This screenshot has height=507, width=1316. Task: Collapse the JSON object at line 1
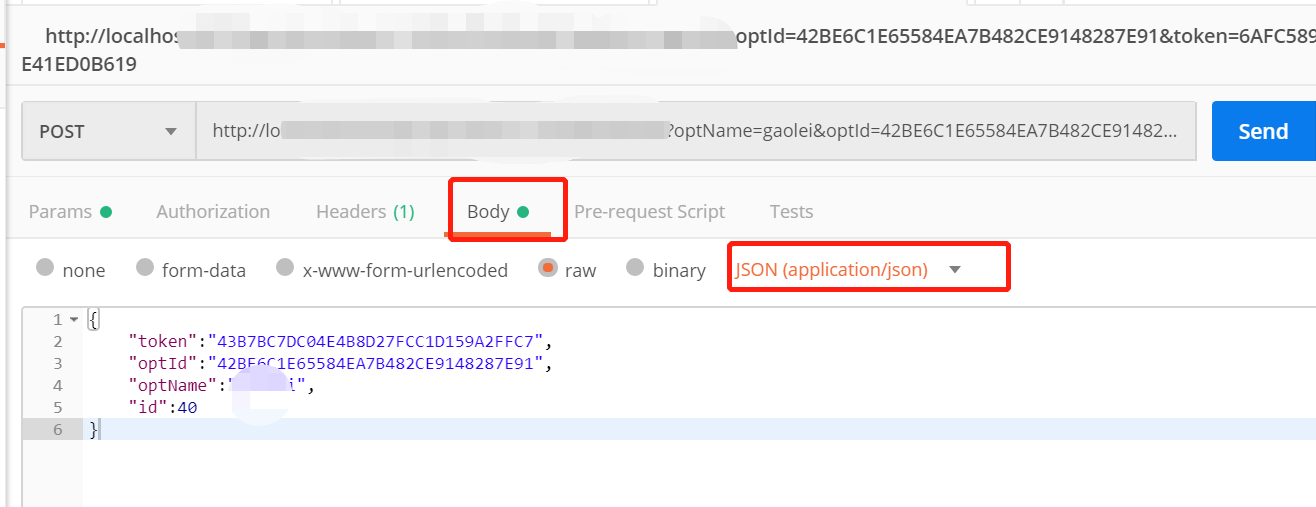pos(73,320)
